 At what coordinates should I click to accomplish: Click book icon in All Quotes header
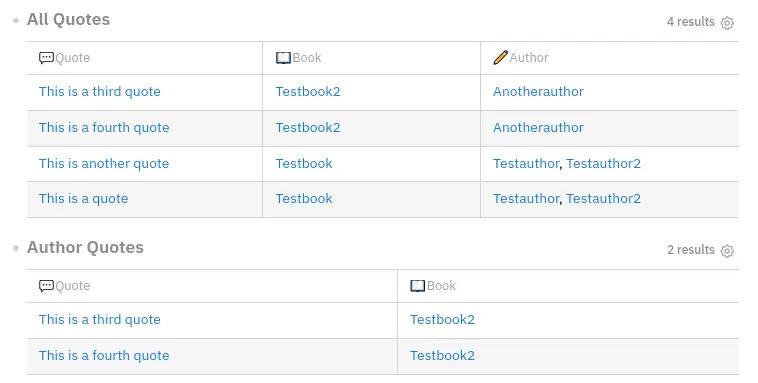coord(283,58)
